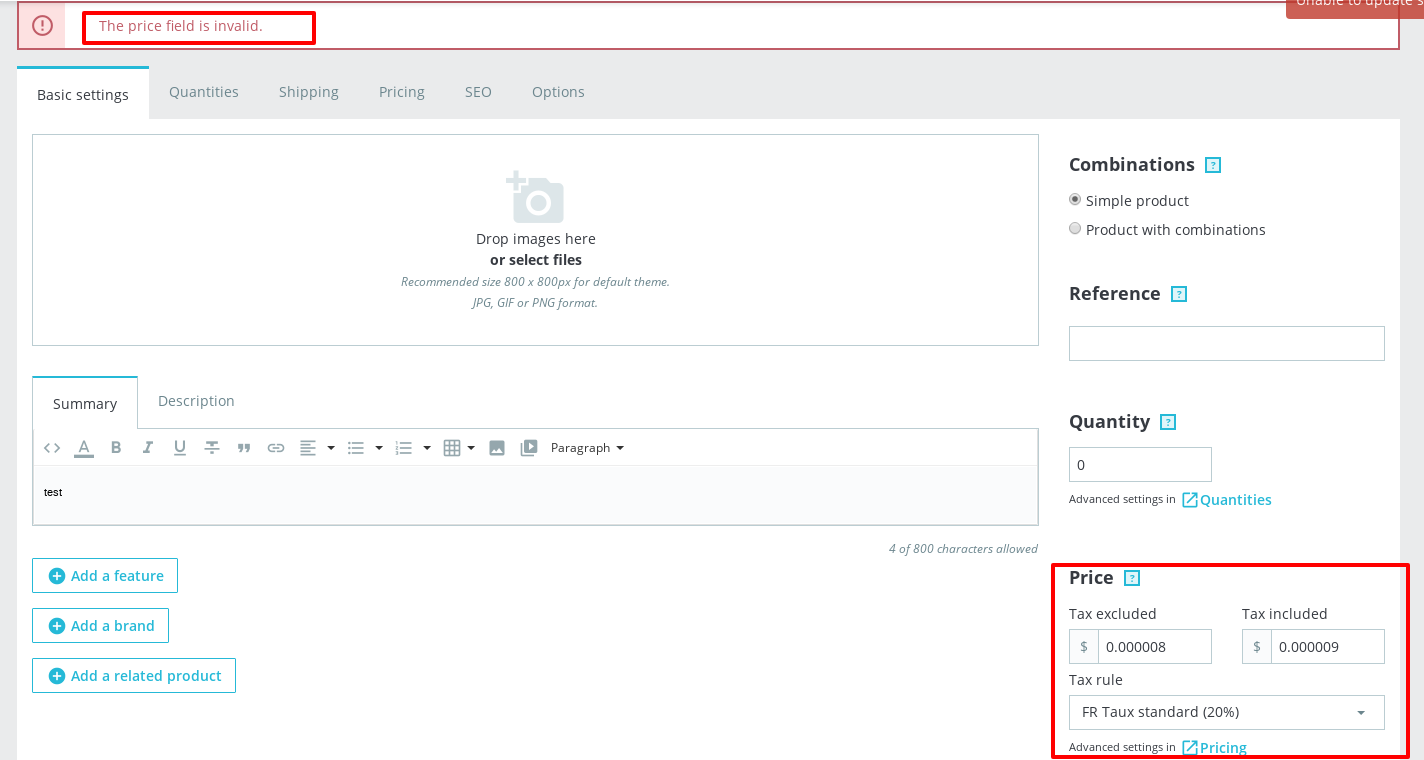Click the Price help icon
1424x760 pixels.
[1132, 578]
